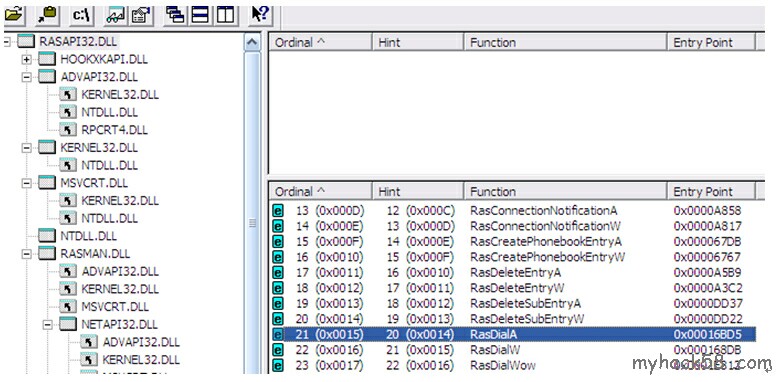
Task: Sort exports by Entry Point column header
Action: coord(711,191)
